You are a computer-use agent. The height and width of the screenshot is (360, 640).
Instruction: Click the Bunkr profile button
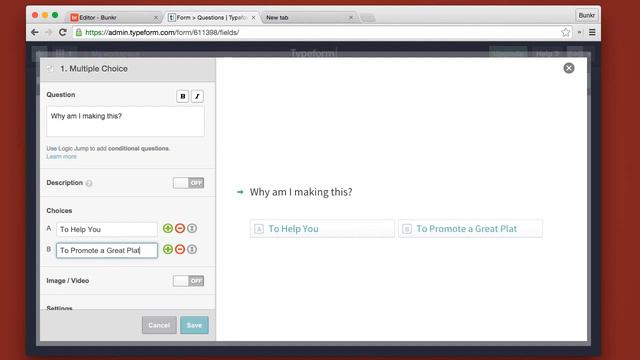(x=587, y=16)
